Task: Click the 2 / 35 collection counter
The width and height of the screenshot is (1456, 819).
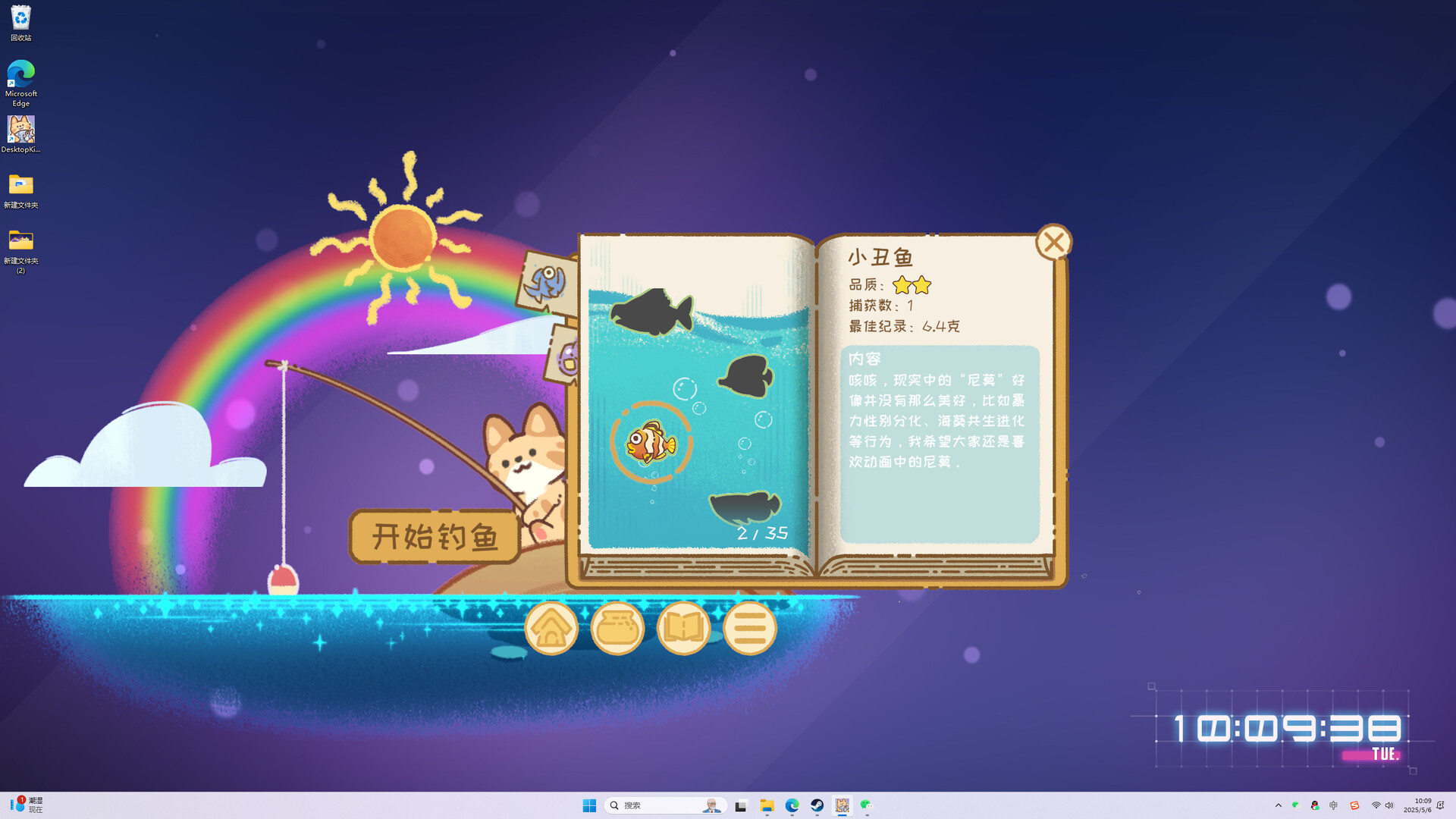Action: tap(762, 533)
